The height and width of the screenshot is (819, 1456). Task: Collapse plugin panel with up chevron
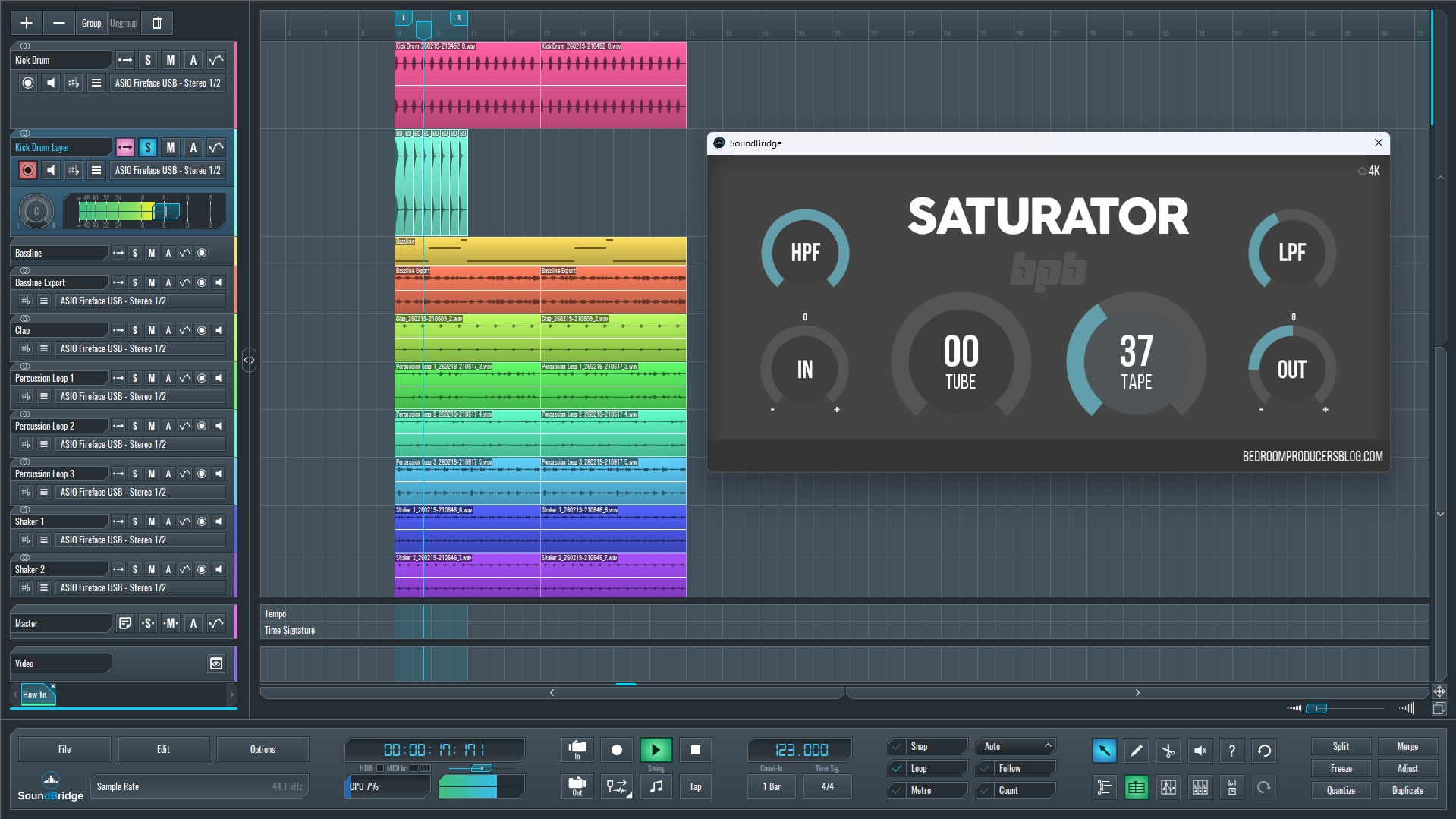coord(1440,178)
